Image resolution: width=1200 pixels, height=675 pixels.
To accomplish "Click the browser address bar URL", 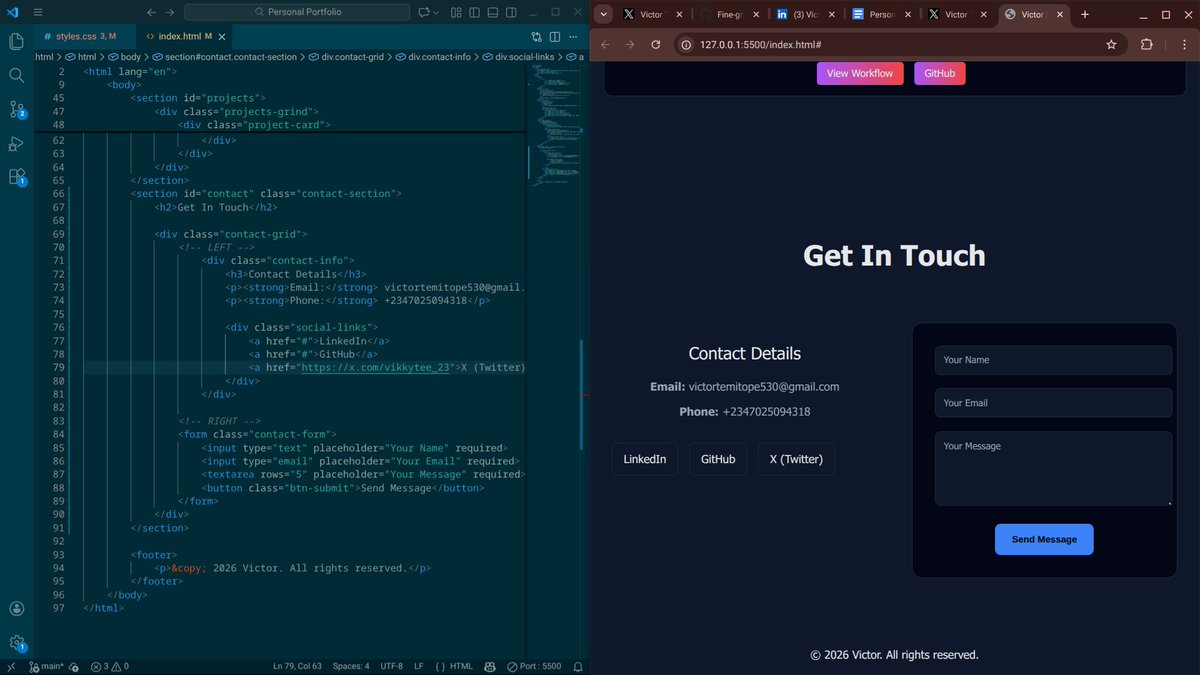I will coord(761,45).
